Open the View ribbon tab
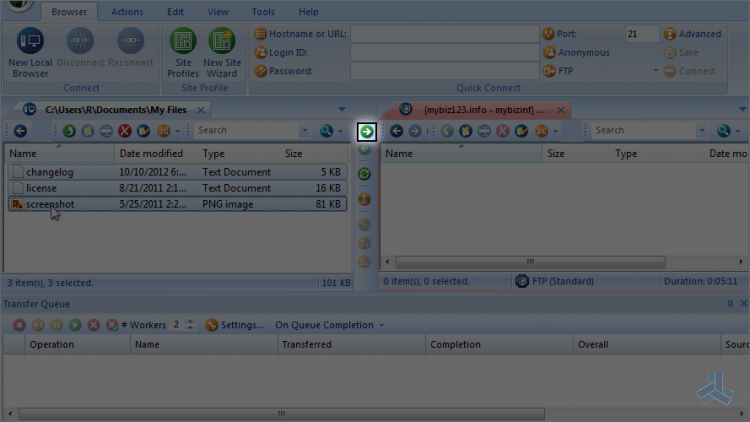Viewport: 750px width, 422px height. pyautogui.click(x=218, y=12)
